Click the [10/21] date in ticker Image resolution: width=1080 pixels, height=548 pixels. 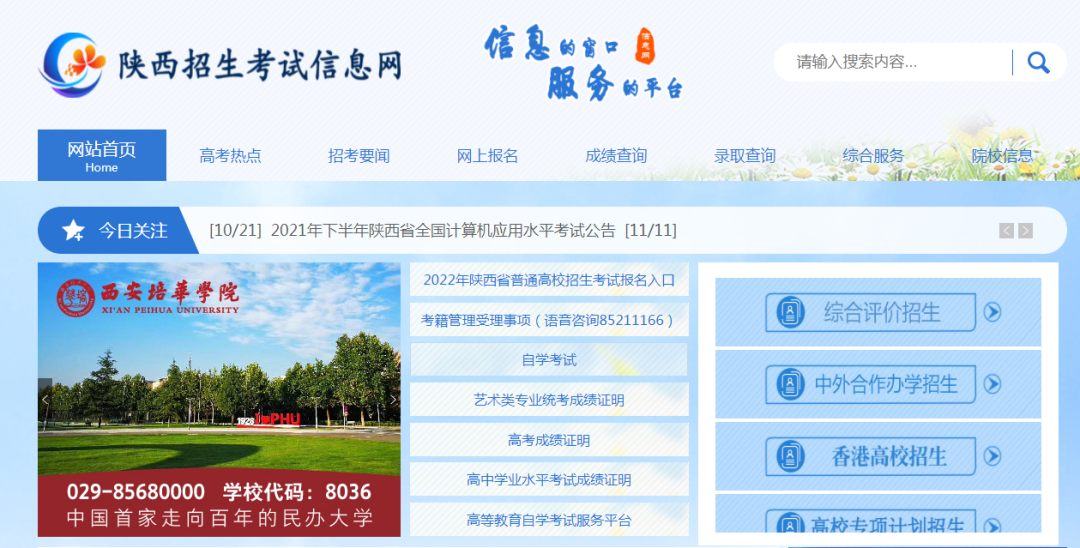click(x=236, y=231)
